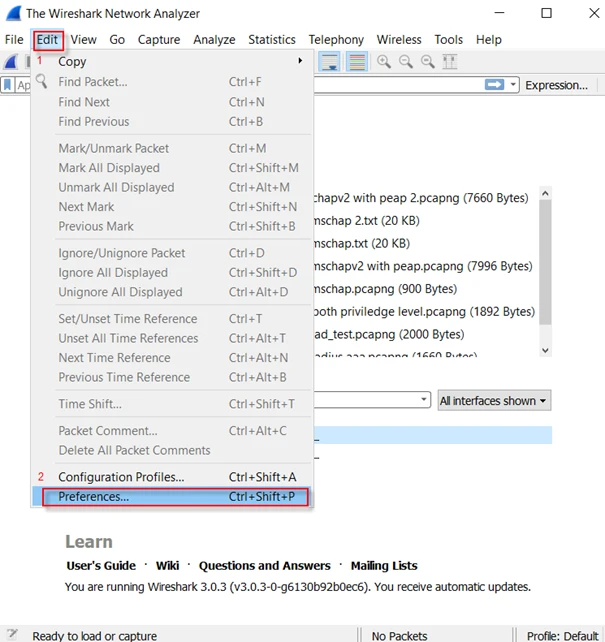
Task: Click the blue apply filter arrow
Action: pyautogui.click(x=494, y=85)
